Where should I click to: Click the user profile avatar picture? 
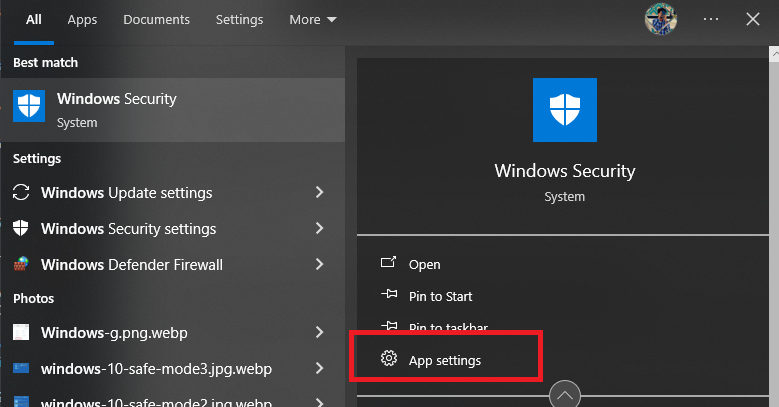[661, 19]
